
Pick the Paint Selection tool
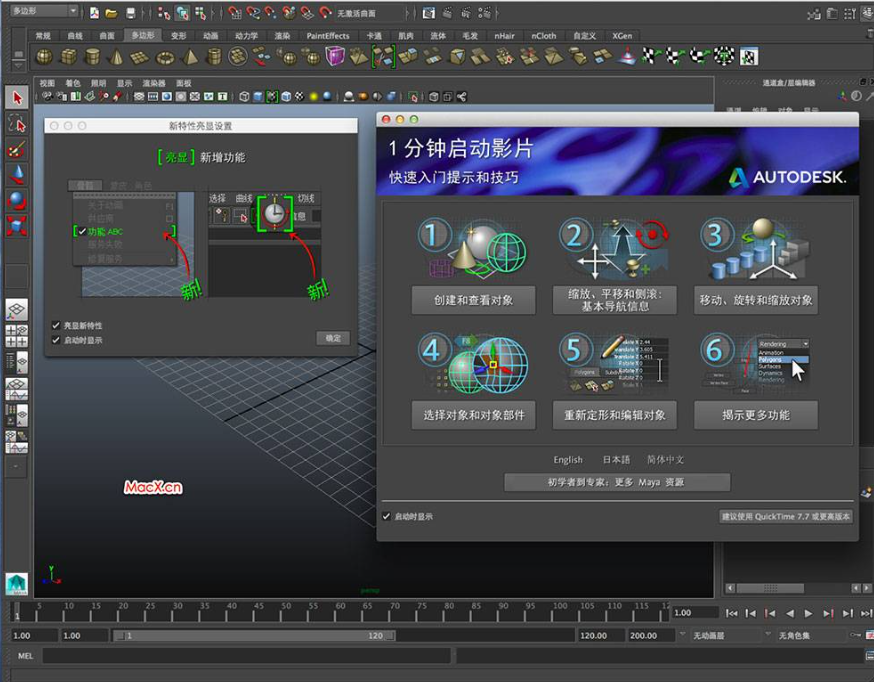click(x=17, y=150)
